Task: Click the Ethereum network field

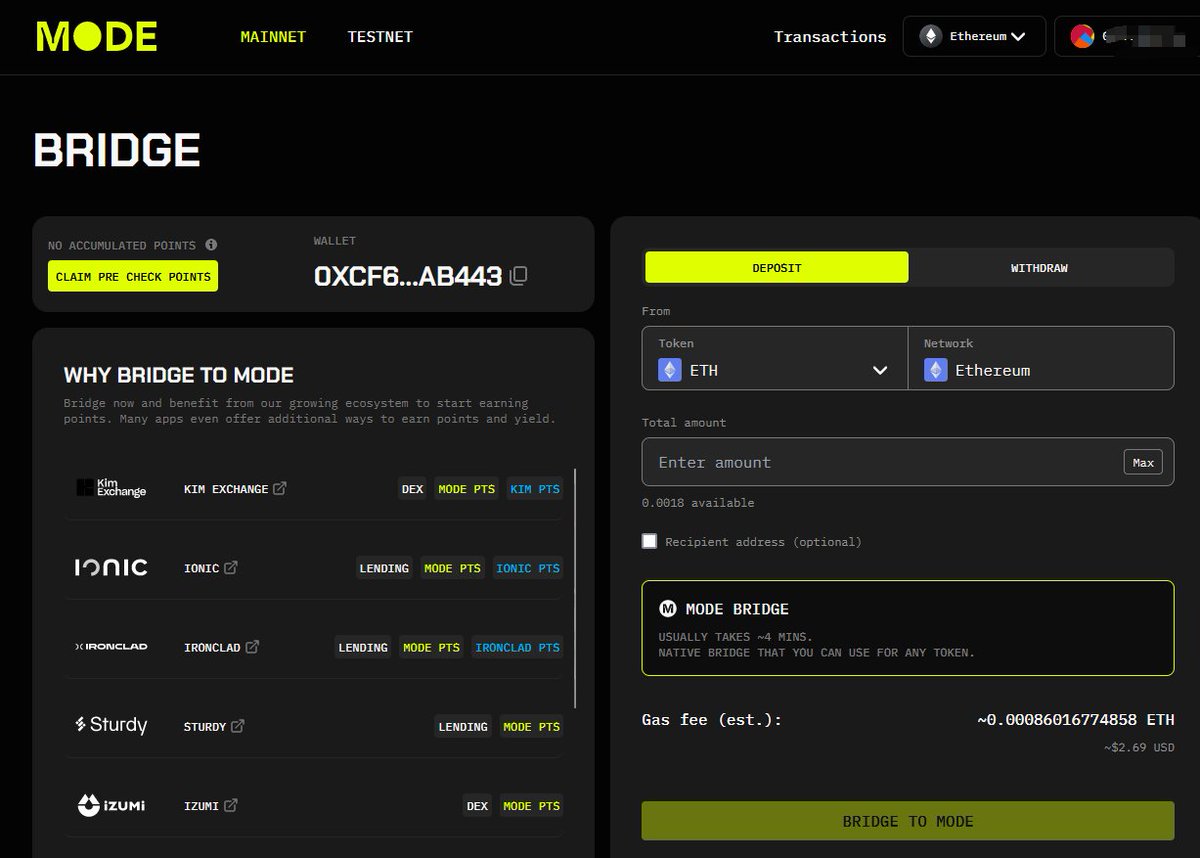Action: click(1040, 358)
